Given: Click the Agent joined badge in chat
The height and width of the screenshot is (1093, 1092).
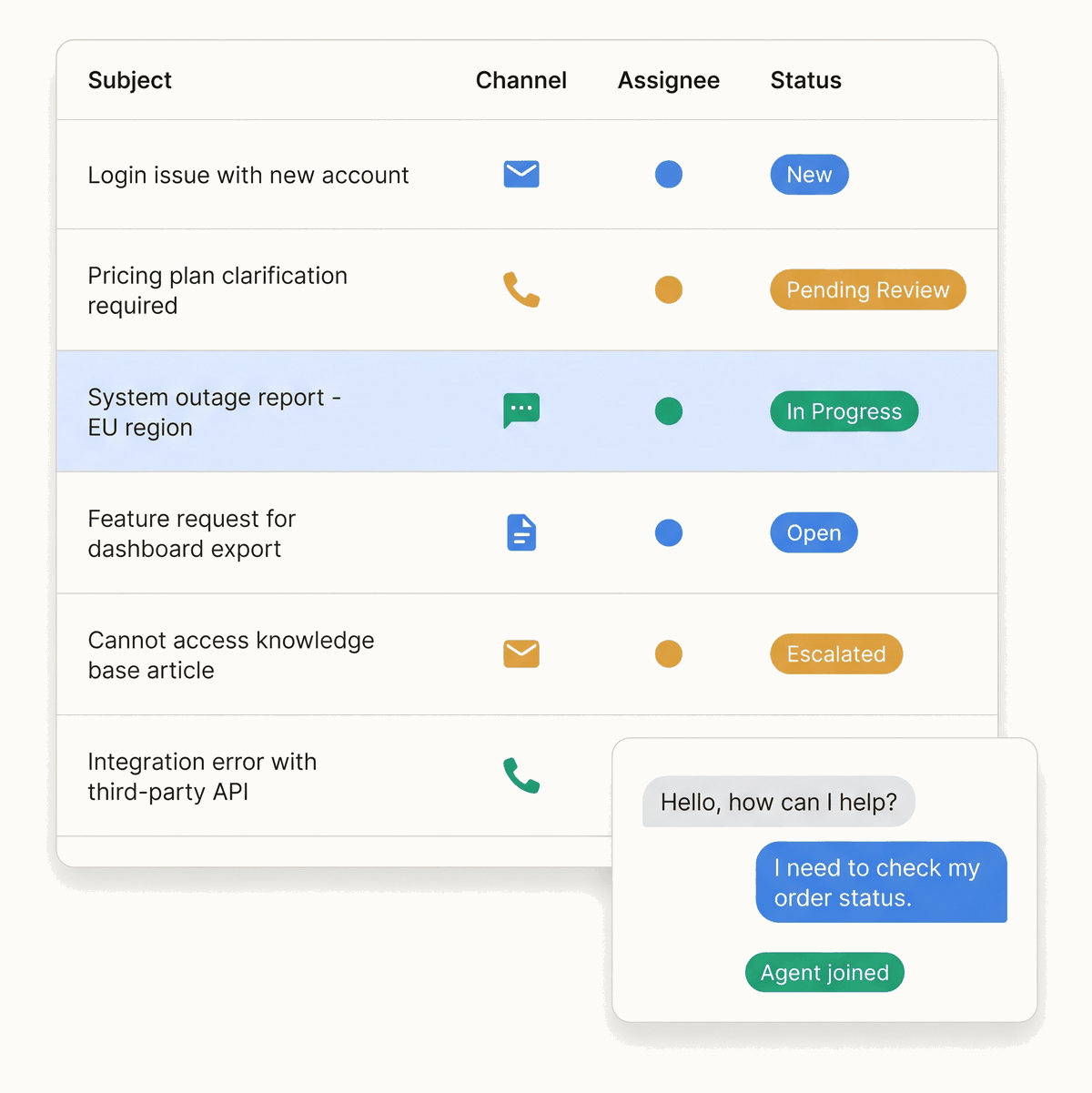Looking at the screenshot, I should click(824, 973).
